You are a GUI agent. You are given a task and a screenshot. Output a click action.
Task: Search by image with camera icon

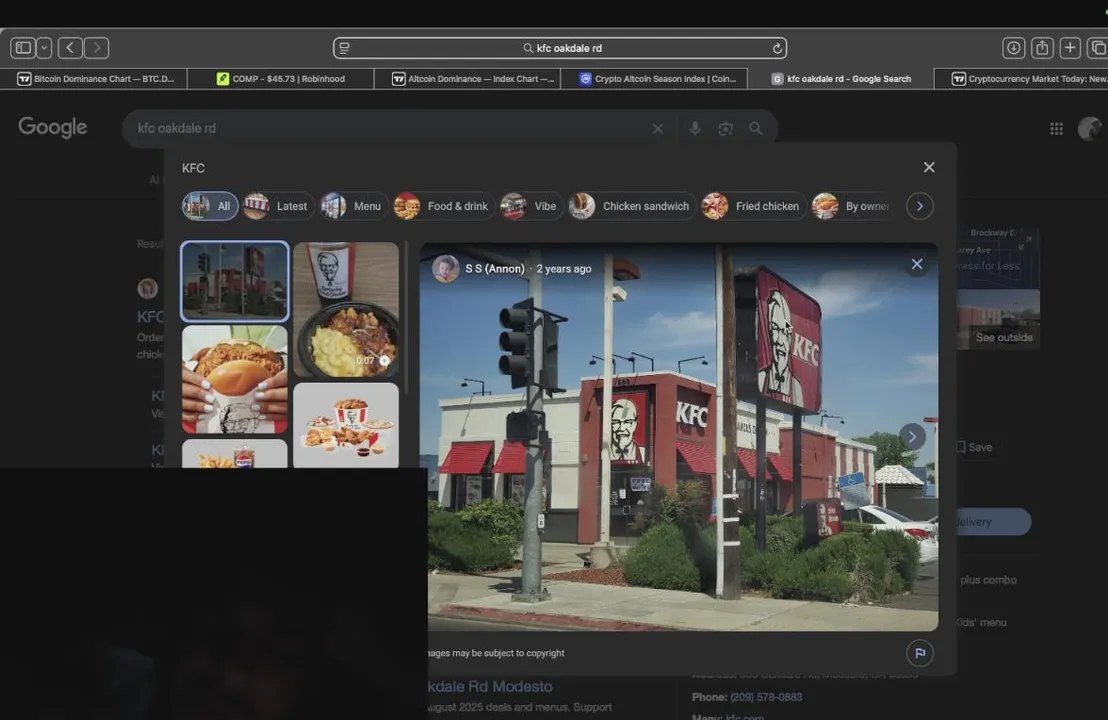tap(725, 129)
